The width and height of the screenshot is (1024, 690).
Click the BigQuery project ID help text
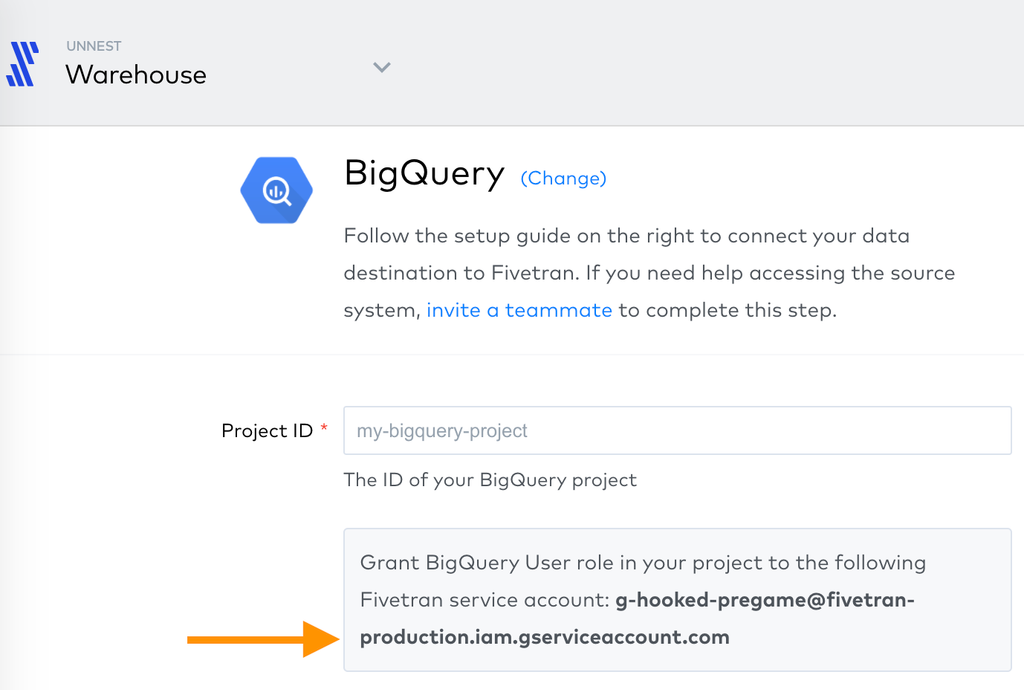490,480
